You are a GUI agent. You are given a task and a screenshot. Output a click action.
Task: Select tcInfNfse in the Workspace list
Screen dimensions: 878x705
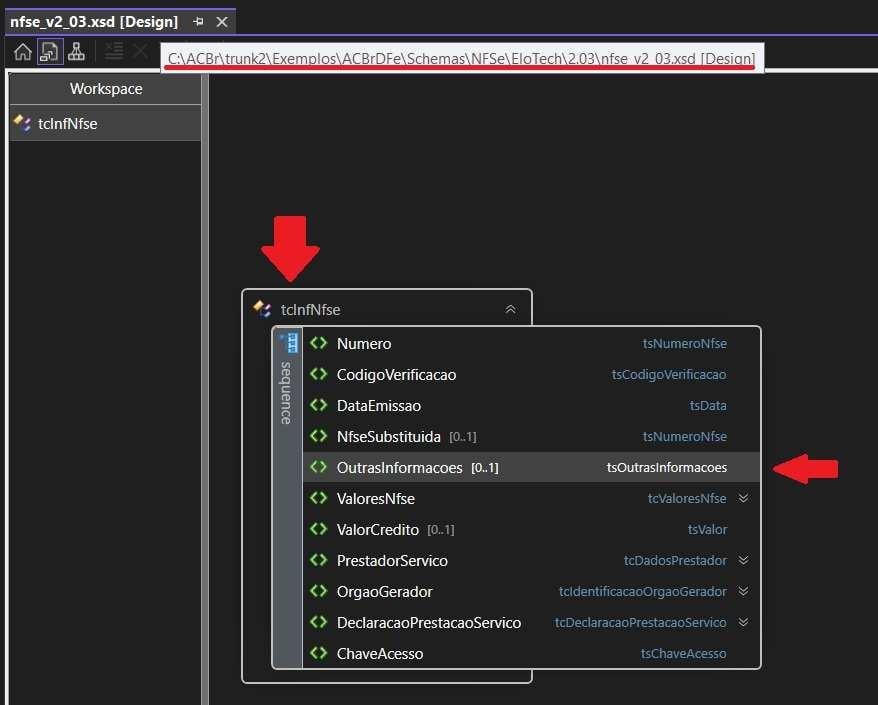(x=106, y=124)
